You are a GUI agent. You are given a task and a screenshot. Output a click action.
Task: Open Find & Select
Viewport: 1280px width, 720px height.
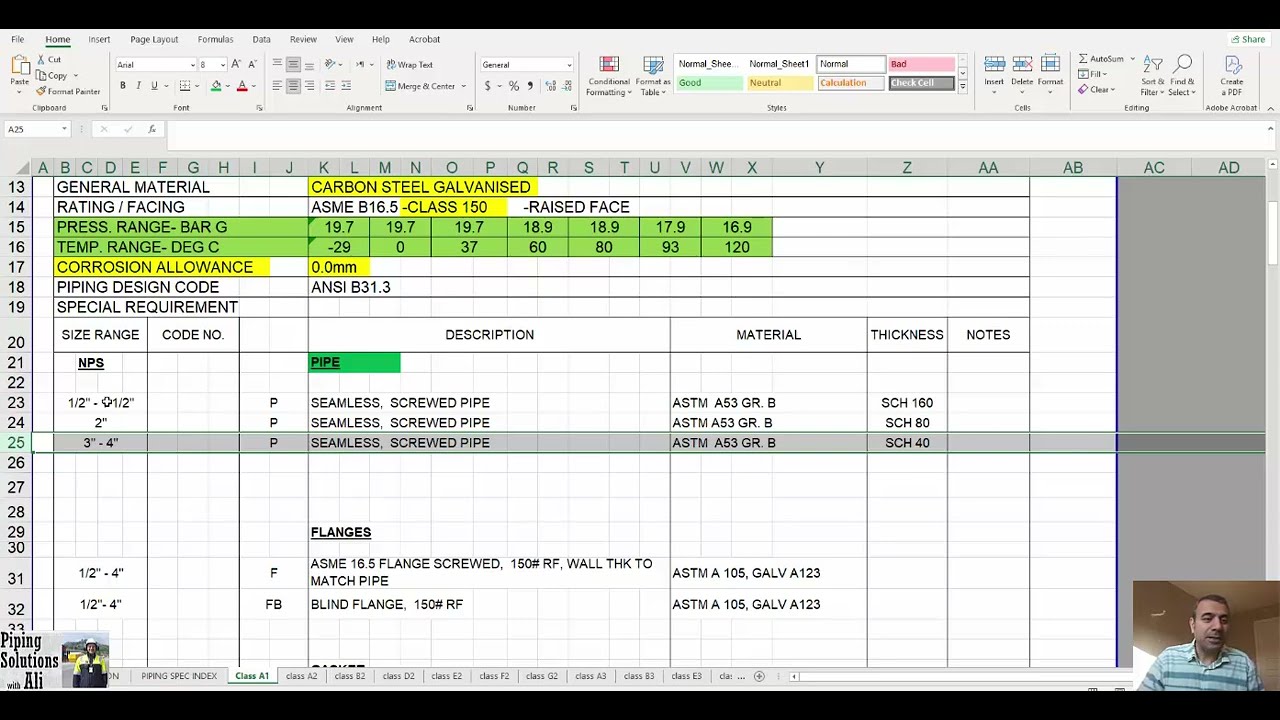[1182, 74]
